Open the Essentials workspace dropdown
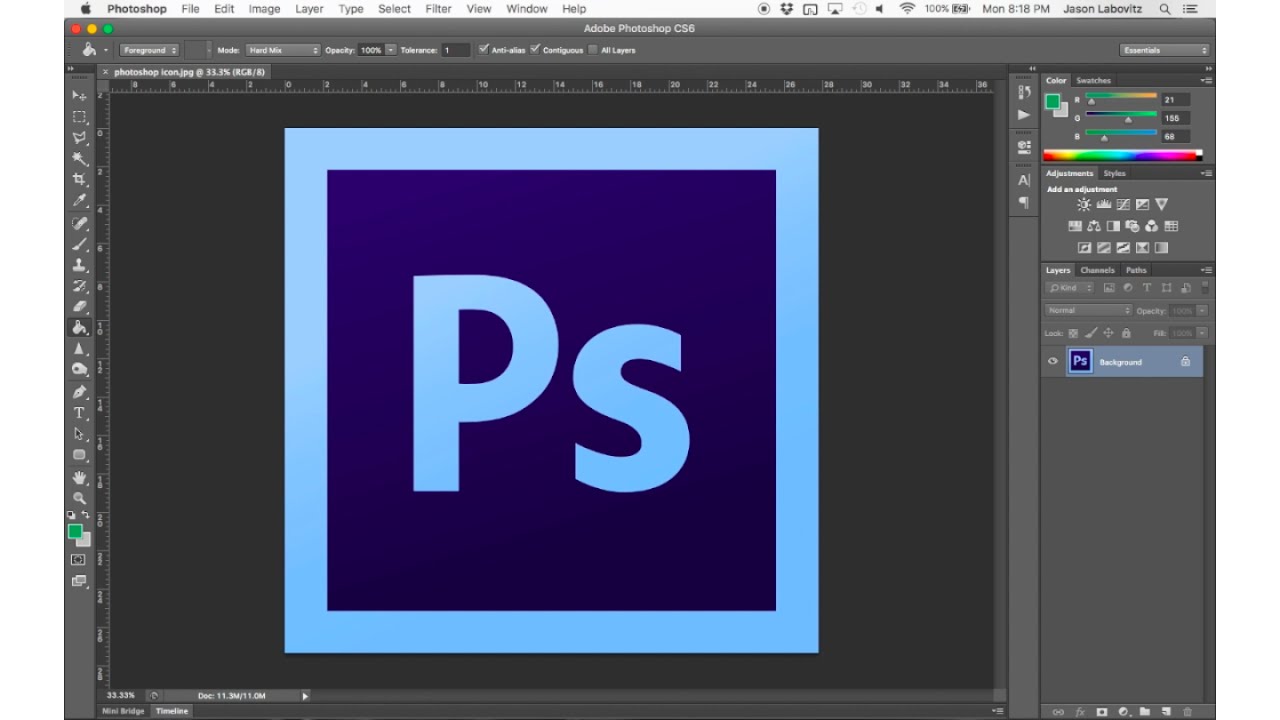Screen dimensions: 1280x720 coord(1165,50)
